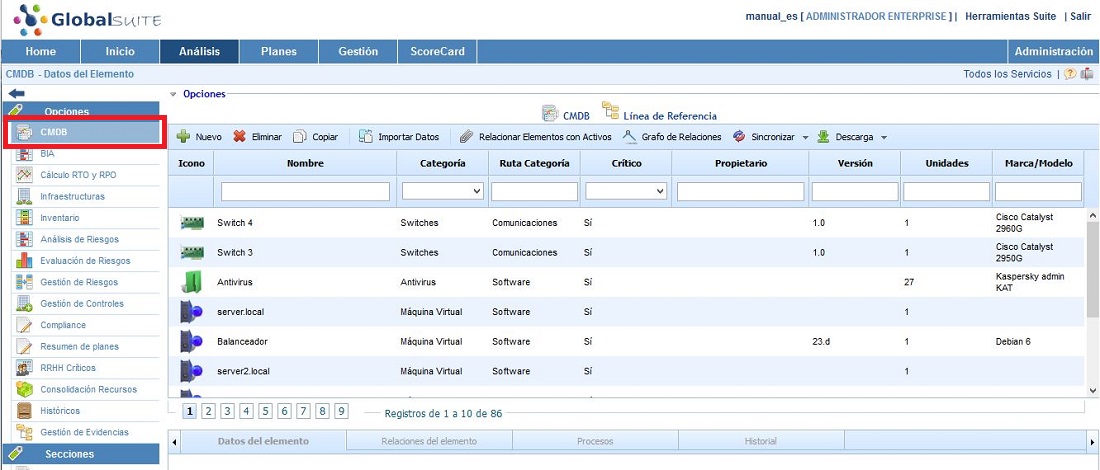
Task: Click the Copiar toolbar icon
Action: coord(300,137)
